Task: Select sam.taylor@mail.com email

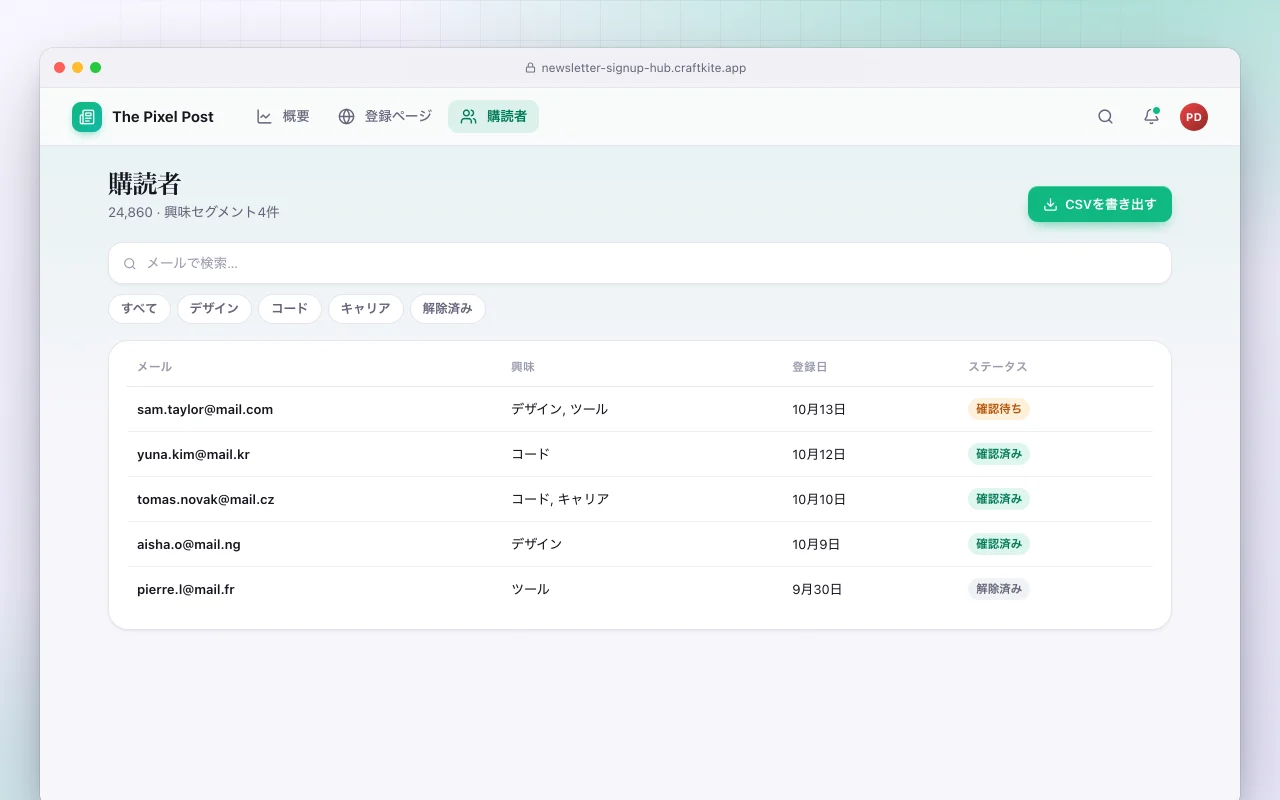Action: click(205, 409)
